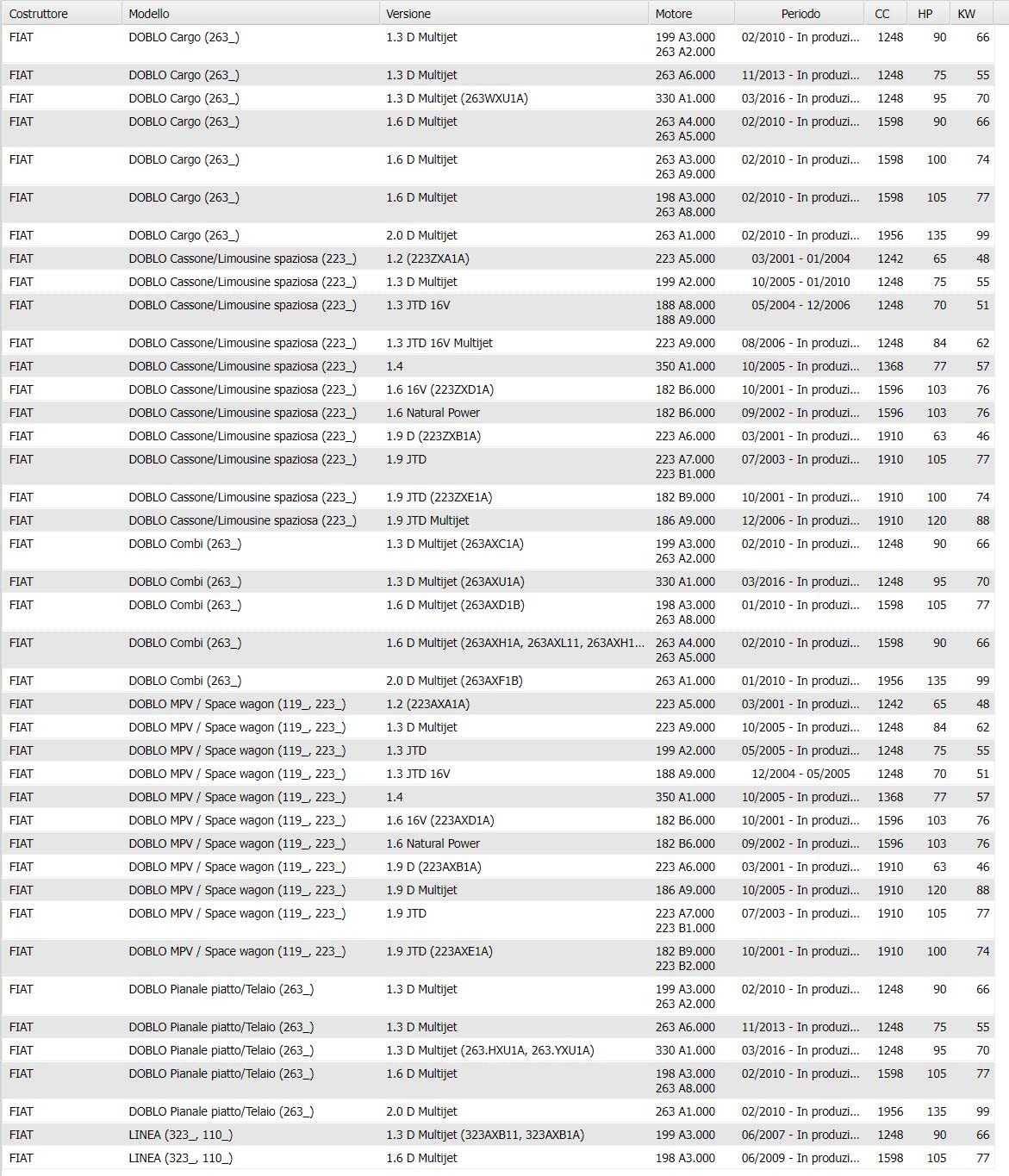
Task: Select version 1.6 16V (223AXD1A)
Action: click(x=439, y=820)
